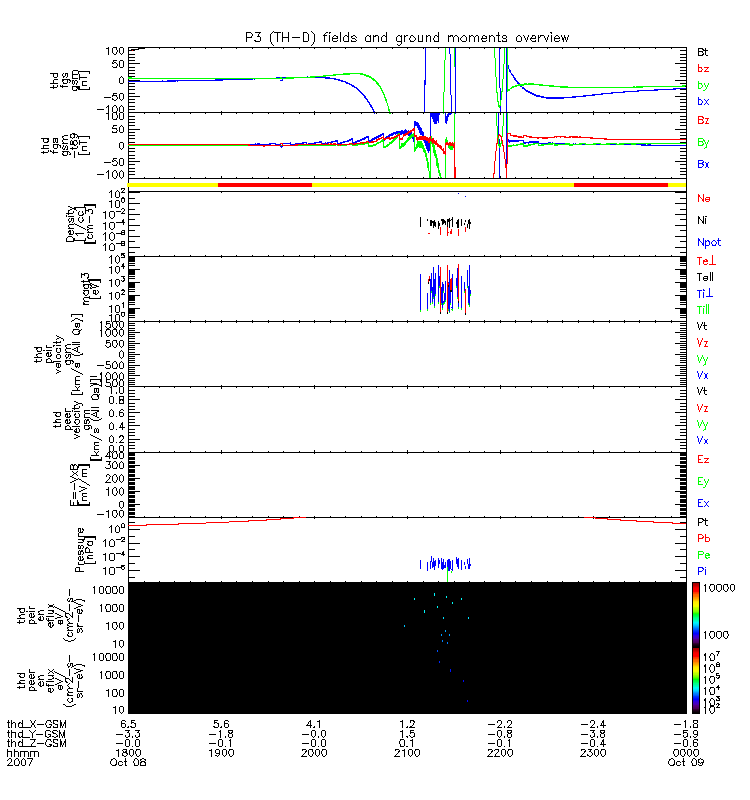Click the left red segment of status bar
The height and width of the screenshot is (800, 750).
pos(265,185)
